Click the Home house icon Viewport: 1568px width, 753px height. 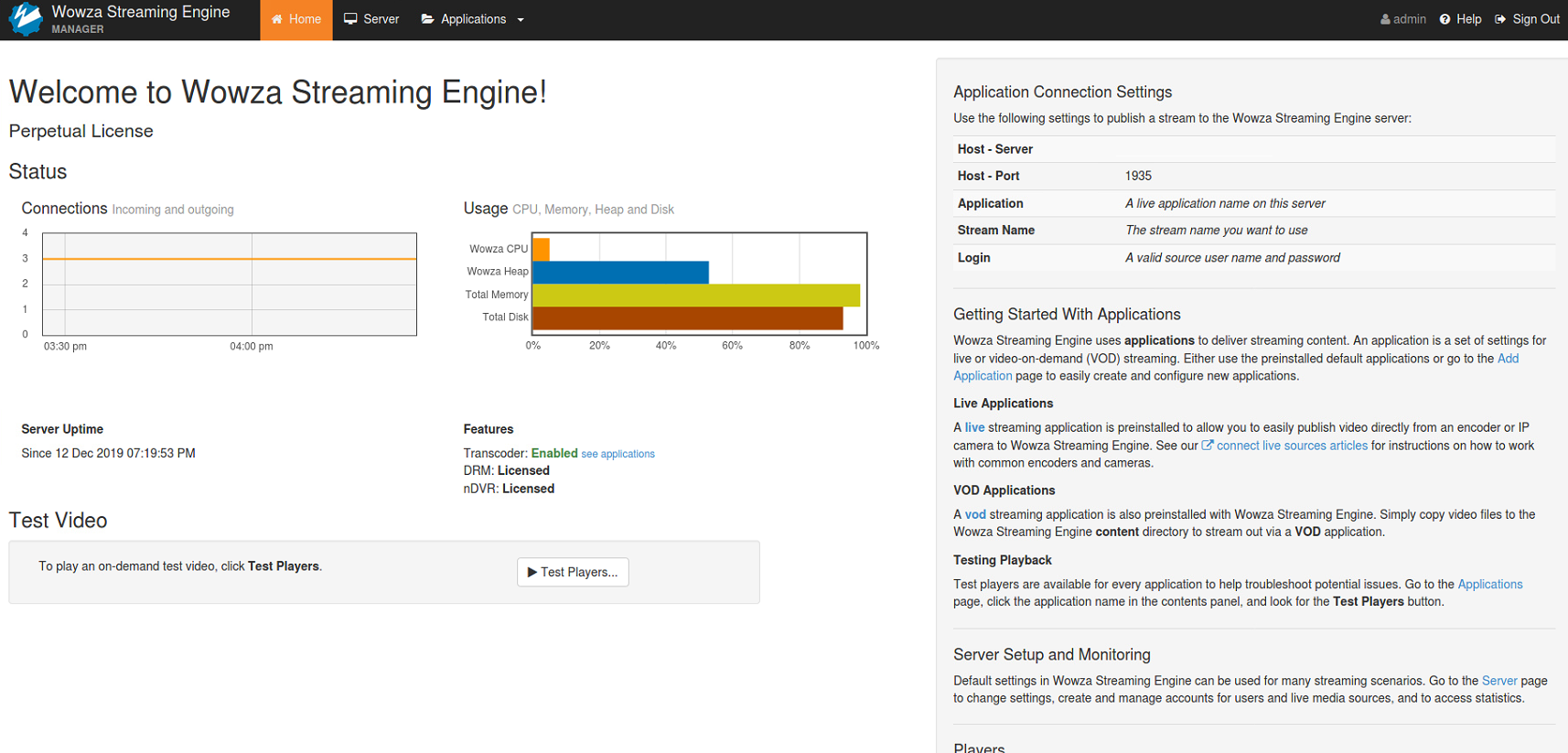pos(277,19)
